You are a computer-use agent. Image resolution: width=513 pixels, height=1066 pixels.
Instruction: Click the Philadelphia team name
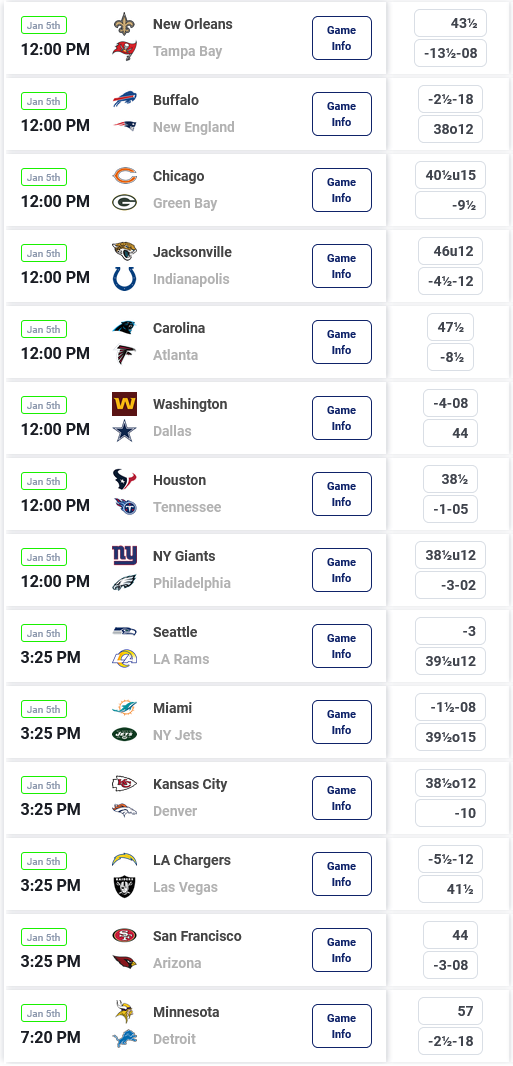(192, 583)
